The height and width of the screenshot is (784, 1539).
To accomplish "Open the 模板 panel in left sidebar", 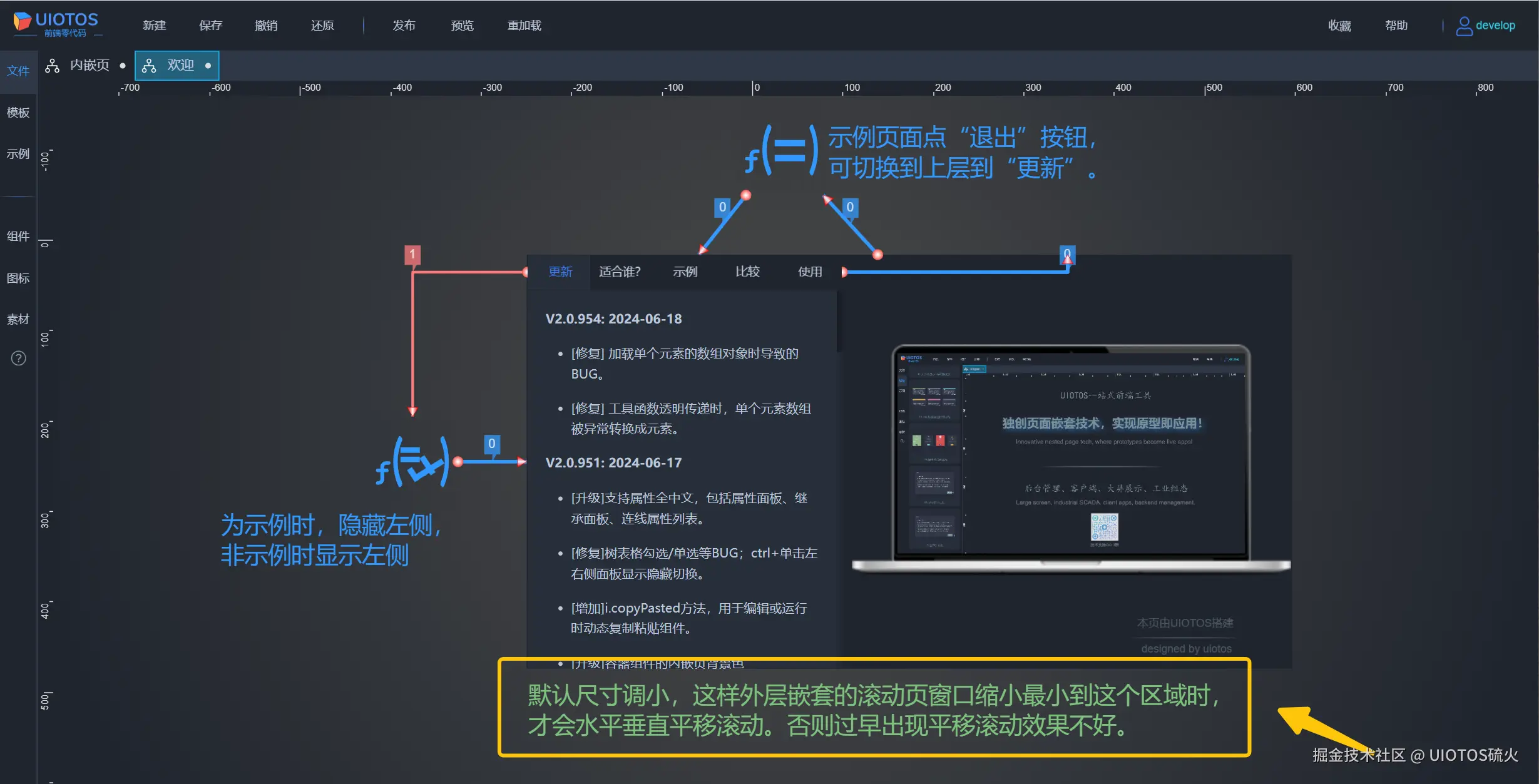I will 18,113.
